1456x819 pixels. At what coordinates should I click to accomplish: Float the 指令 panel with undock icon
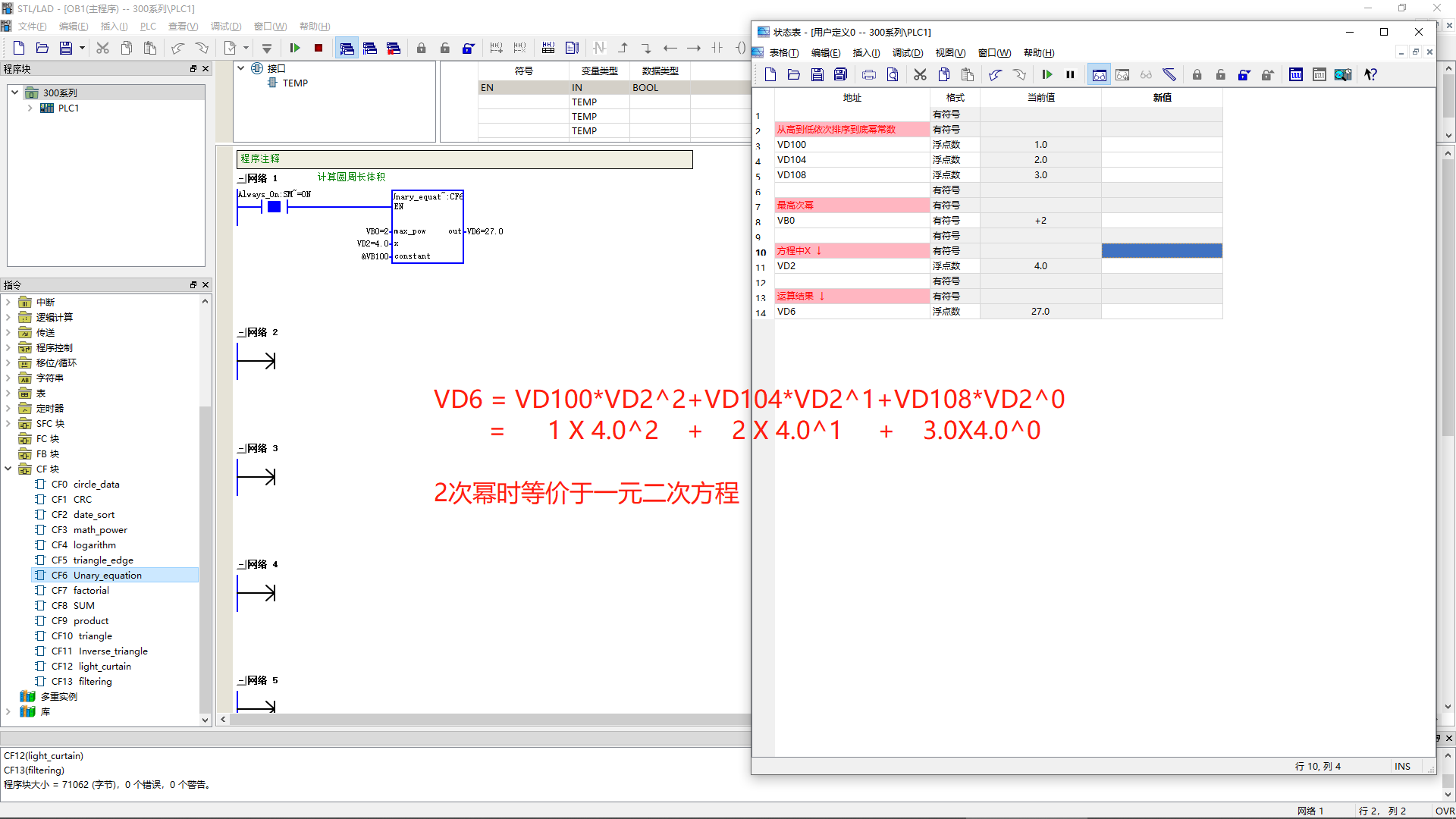pyautogui.click(x=193, y=285)
